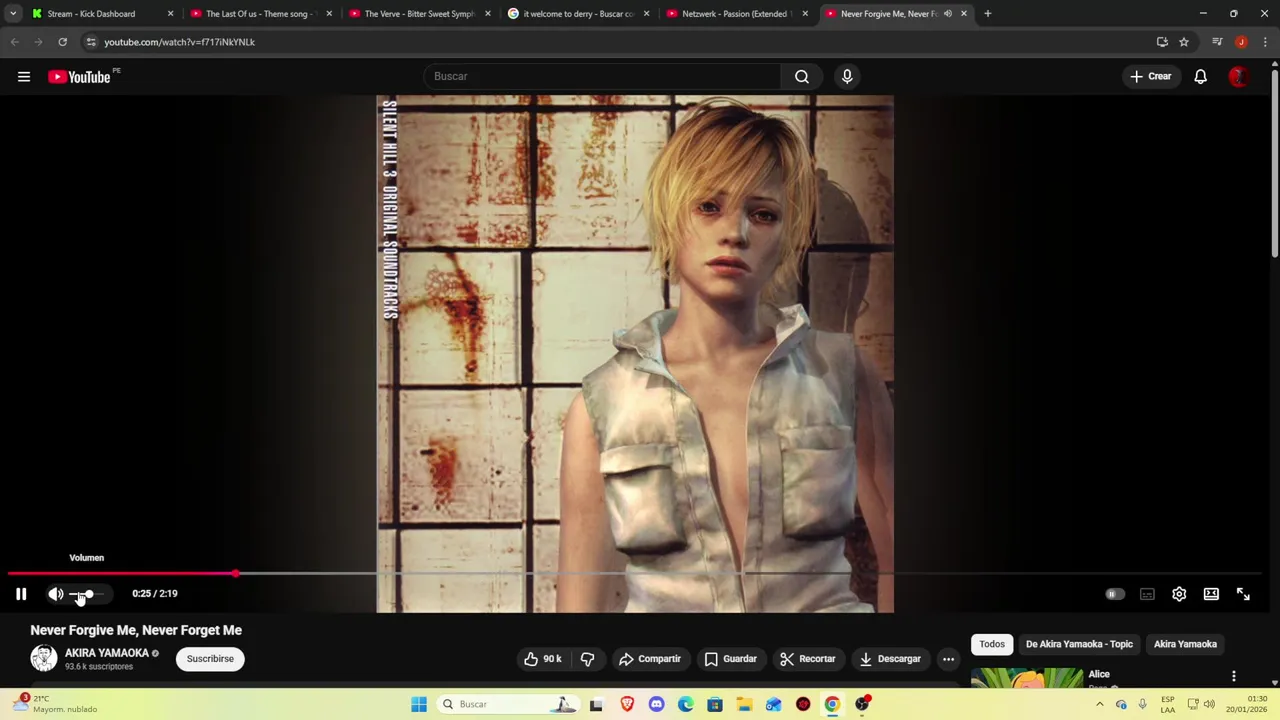The image size is (1280, 720).
Task: Like the video with 90 k likes
Action: coord(543,659)
